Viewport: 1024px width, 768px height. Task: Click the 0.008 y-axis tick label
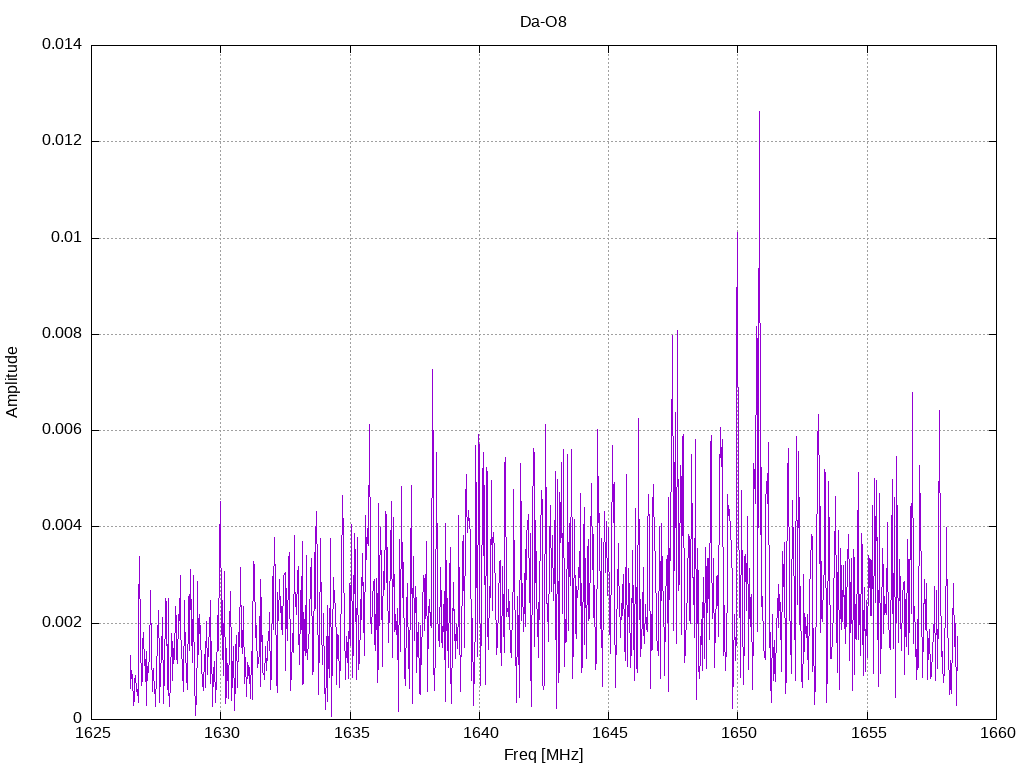[x=61, y=334]
